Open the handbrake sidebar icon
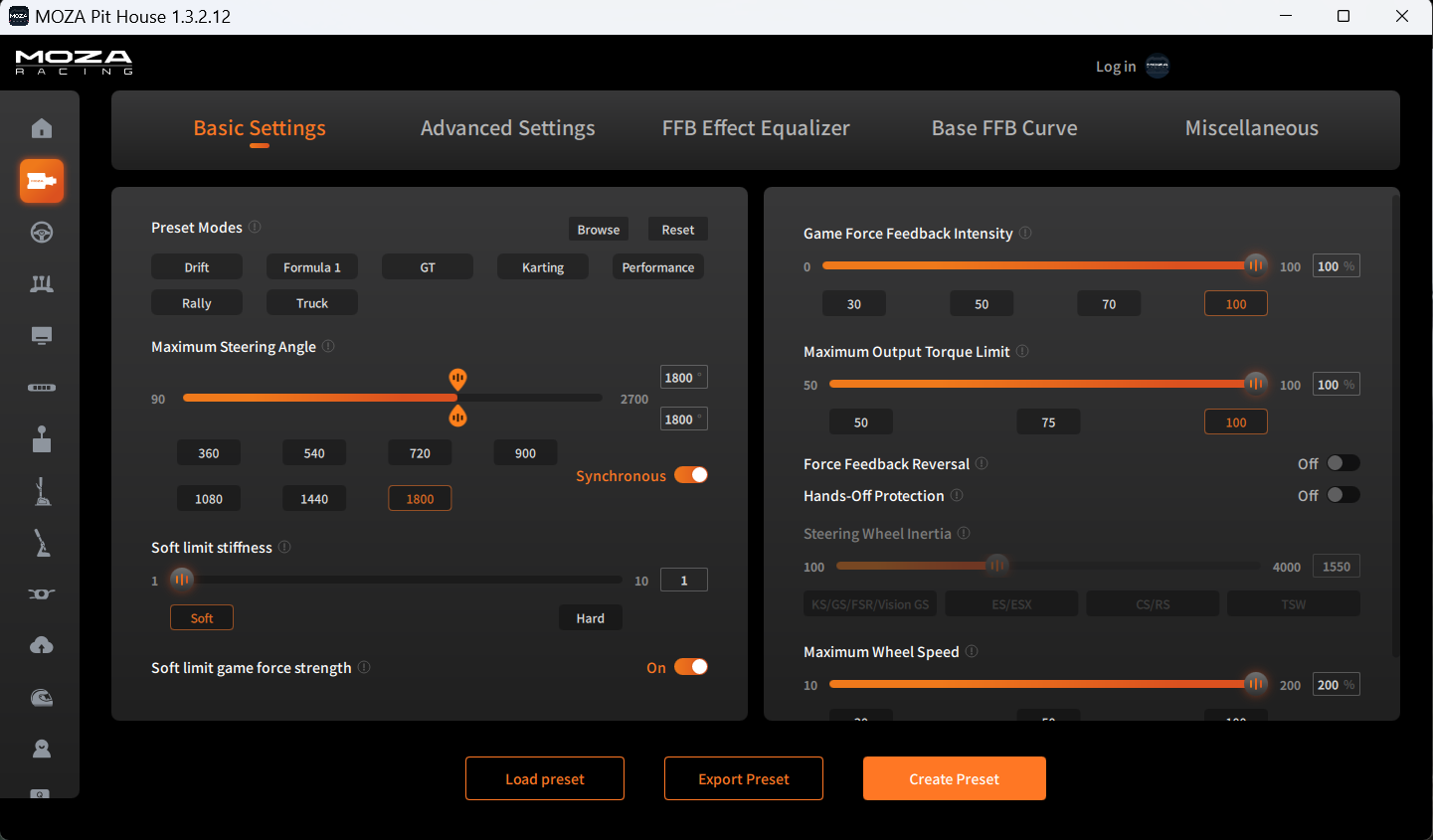The height and width of the screenshot is (840, 1433). point(42,543)
